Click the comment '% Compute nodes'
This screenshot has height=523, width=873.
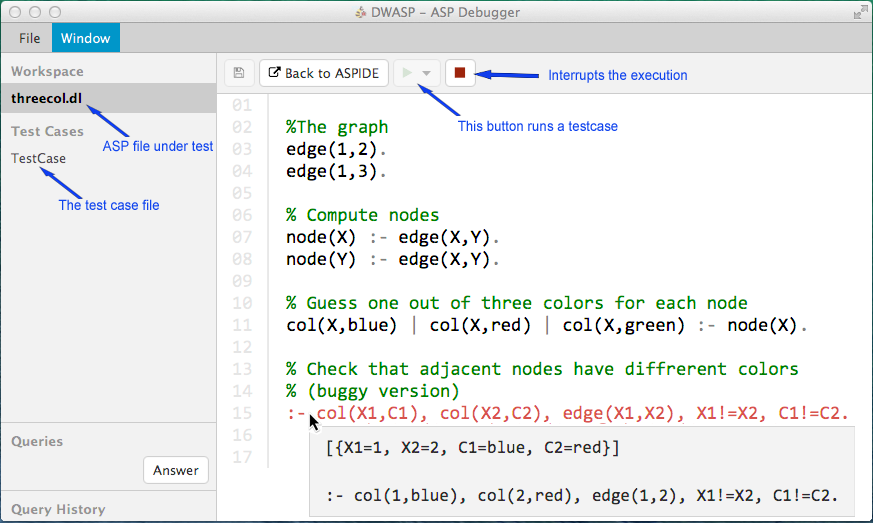[362, 215]
